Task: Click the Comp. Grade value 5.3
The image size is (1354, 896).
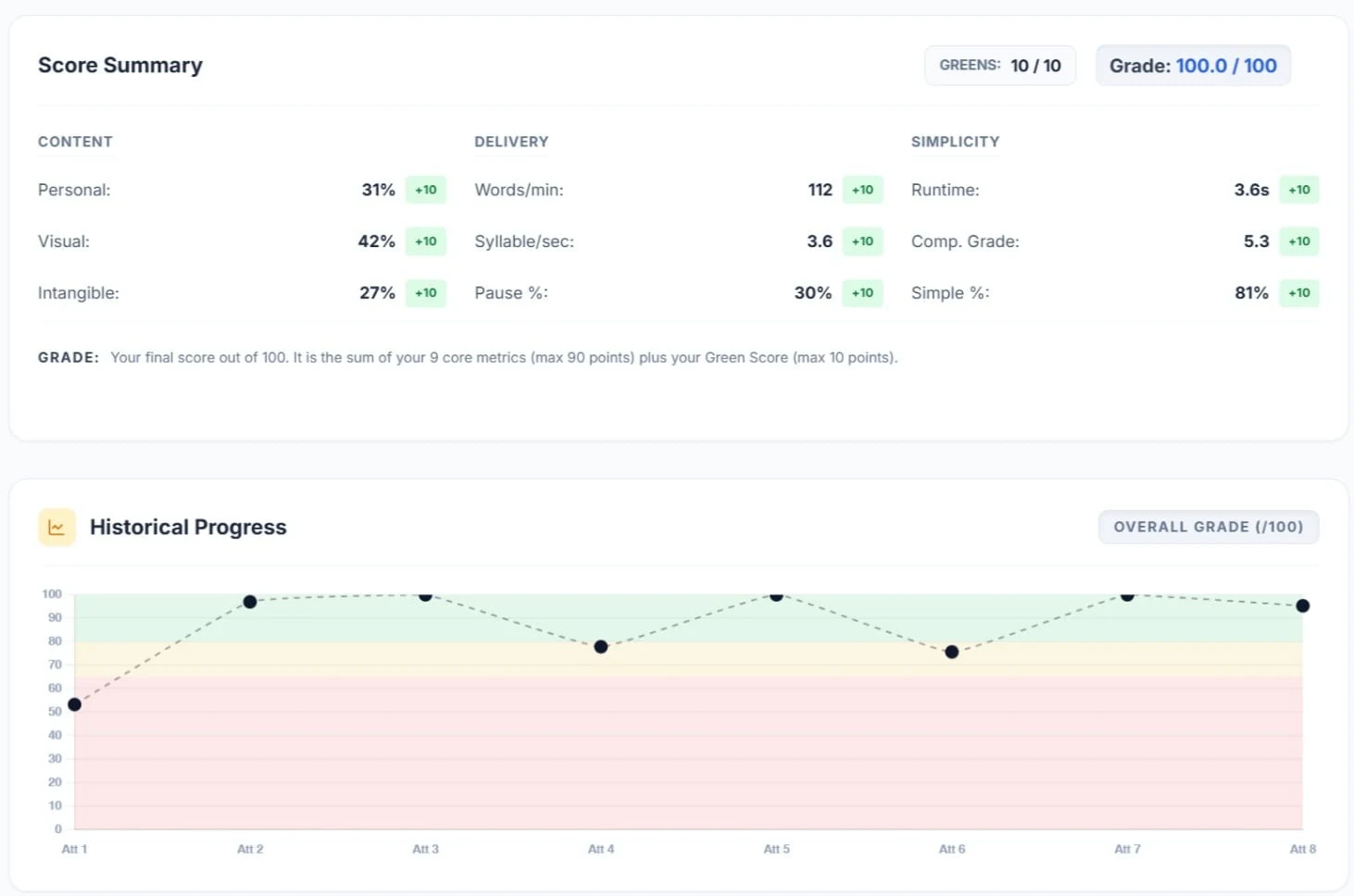Action: [1256, 242]
